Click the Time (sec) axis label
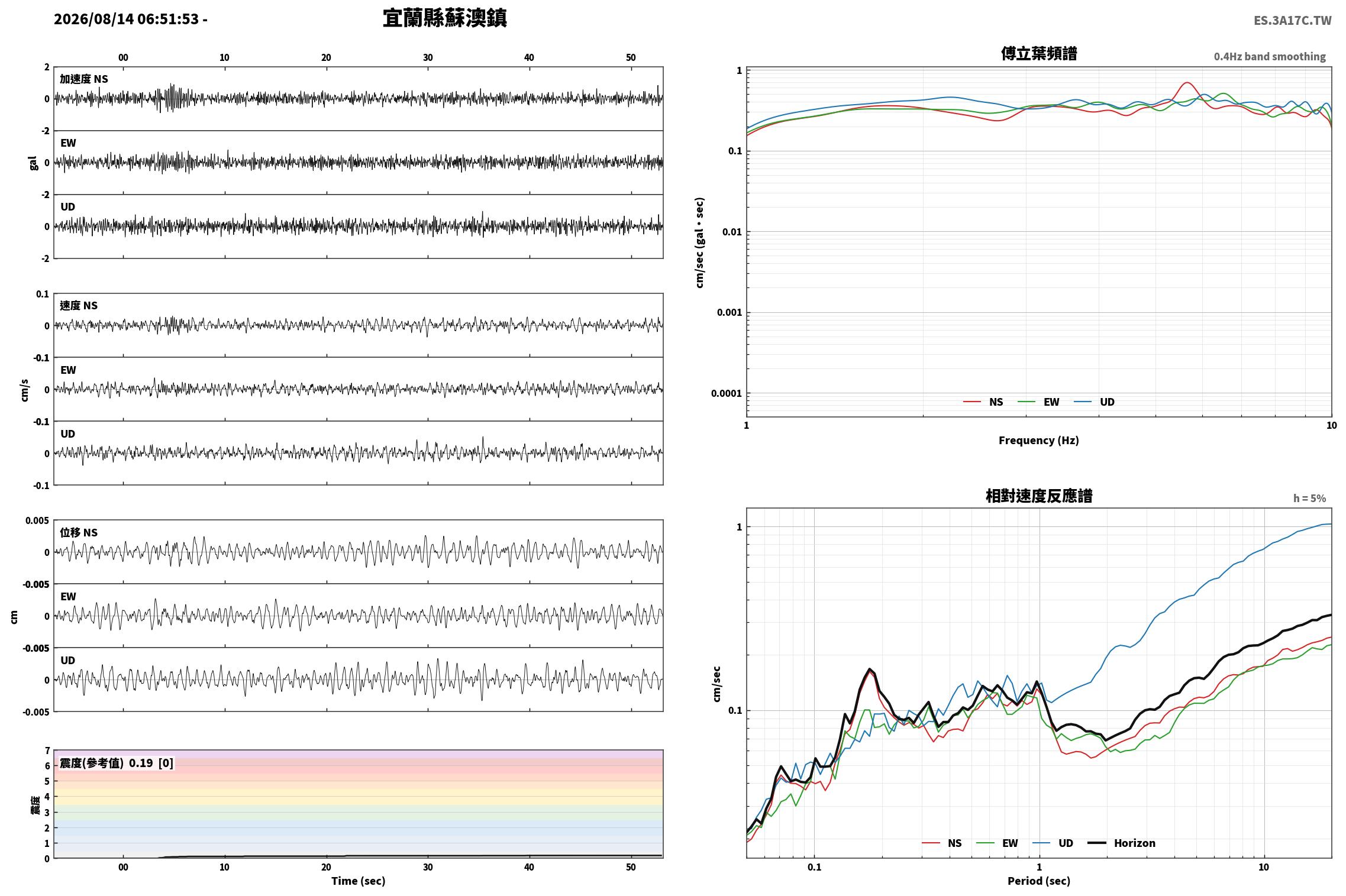Screen dimensions: 1346x896 click(x=358, y=881)
